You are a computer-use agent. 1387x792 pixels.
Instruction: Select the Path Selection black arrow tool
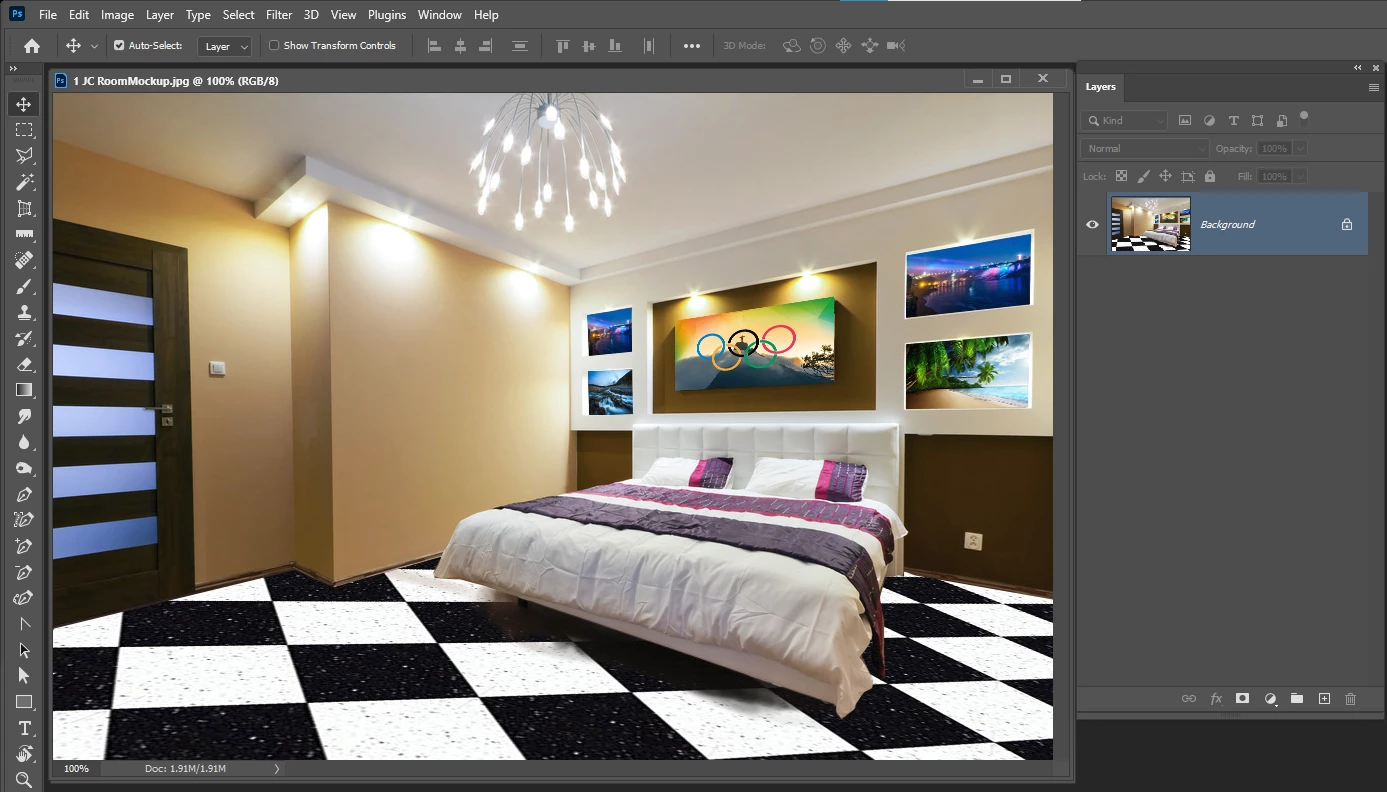pyautogui.click(x=24, y=650)
